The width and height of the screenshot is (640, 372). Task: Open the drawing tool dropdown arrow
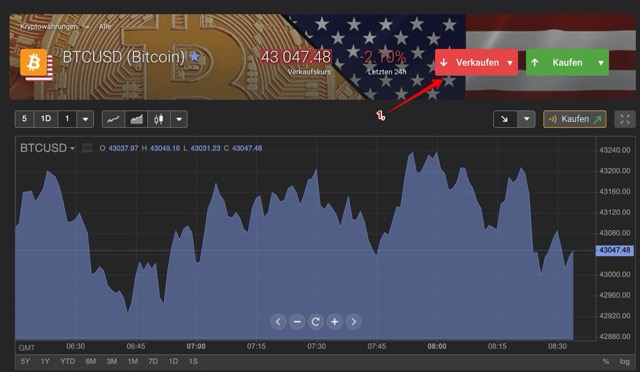click(x=527, y=119)
